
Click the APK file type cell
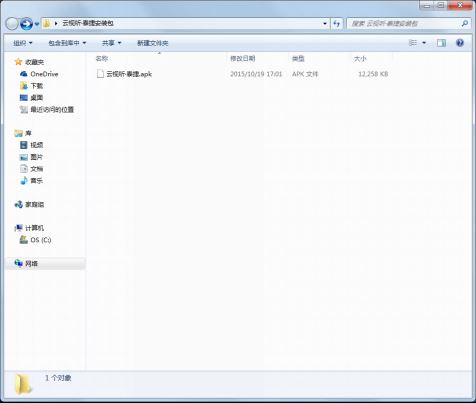point(305,74)
